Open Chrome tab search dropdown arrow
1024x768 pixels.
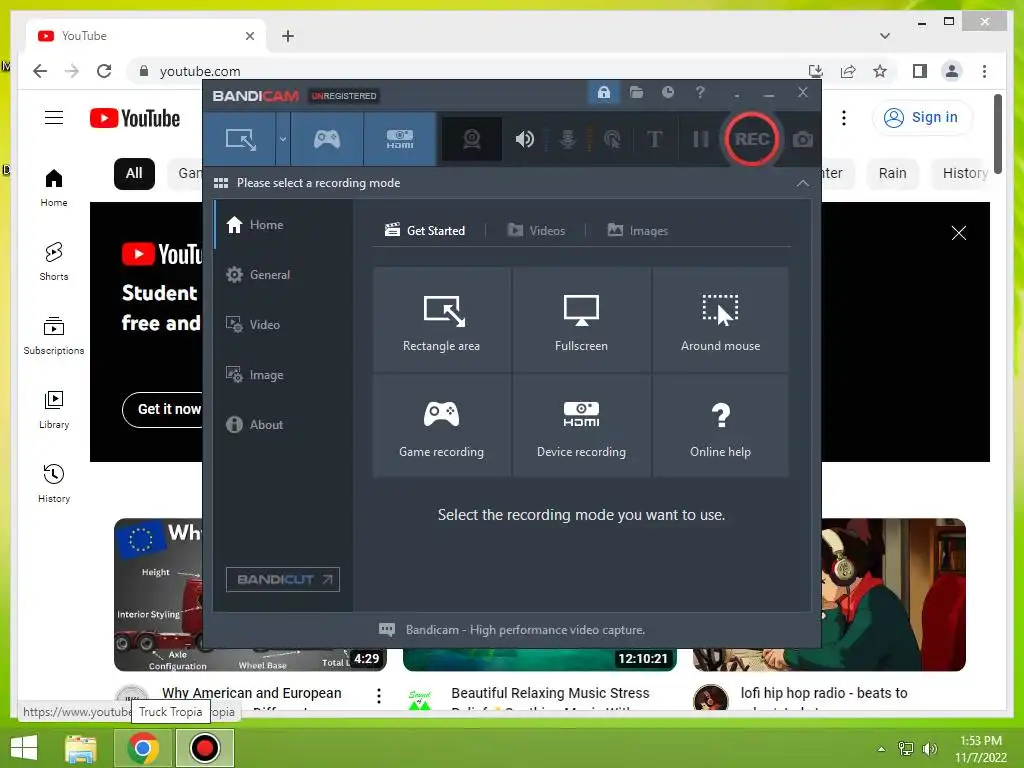point(884,36)
